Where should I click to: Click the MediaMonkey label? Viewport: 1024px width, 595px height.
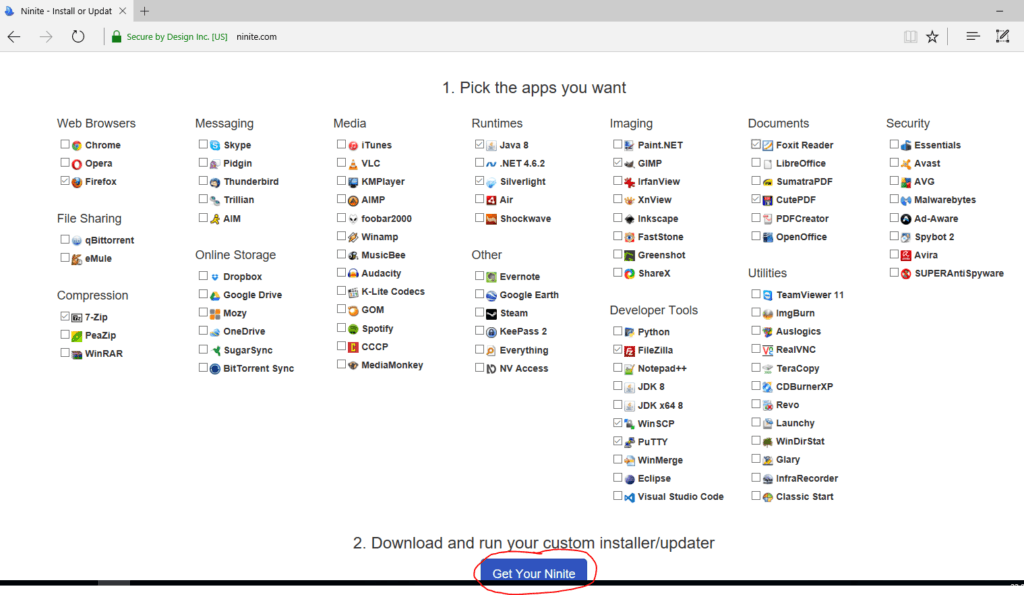click(392, 365)
